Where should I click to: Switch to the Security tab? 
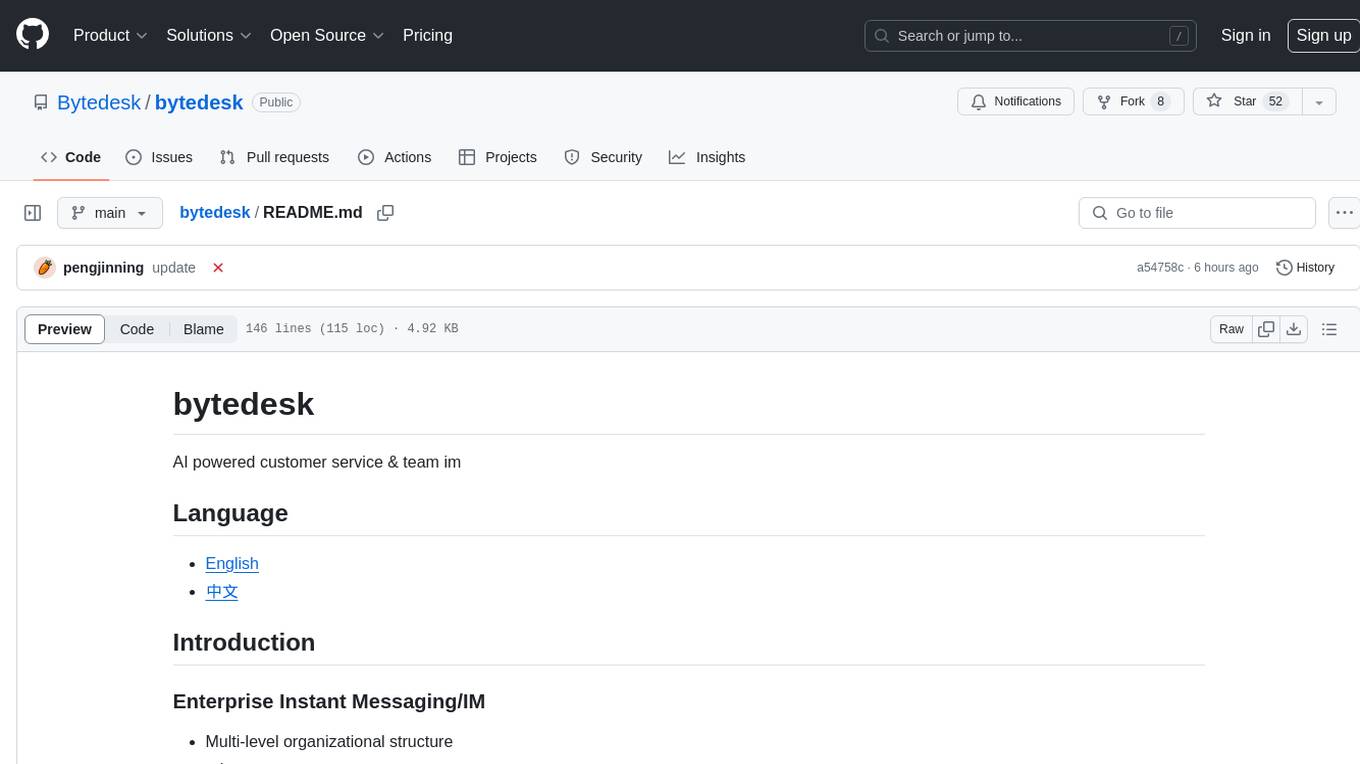click(x=603, y=157)
